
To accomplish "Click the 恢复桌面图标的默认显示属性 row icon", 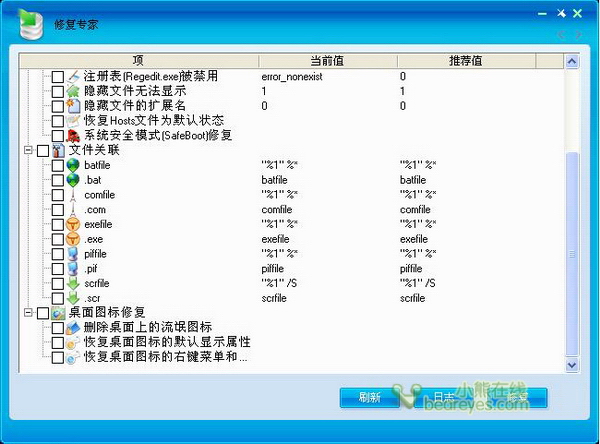I will 73,343.
